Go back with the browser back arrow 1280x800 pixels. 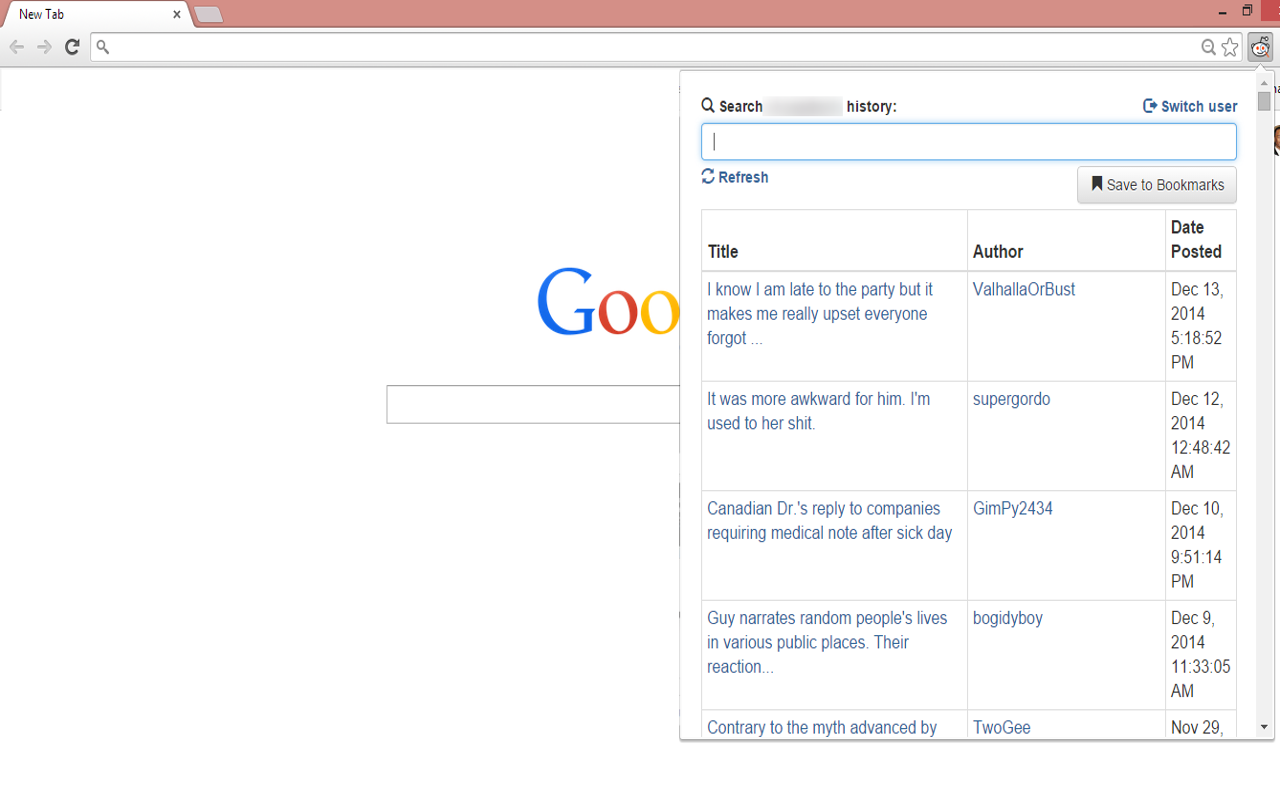pyautogui.click(x=17, y=47)
